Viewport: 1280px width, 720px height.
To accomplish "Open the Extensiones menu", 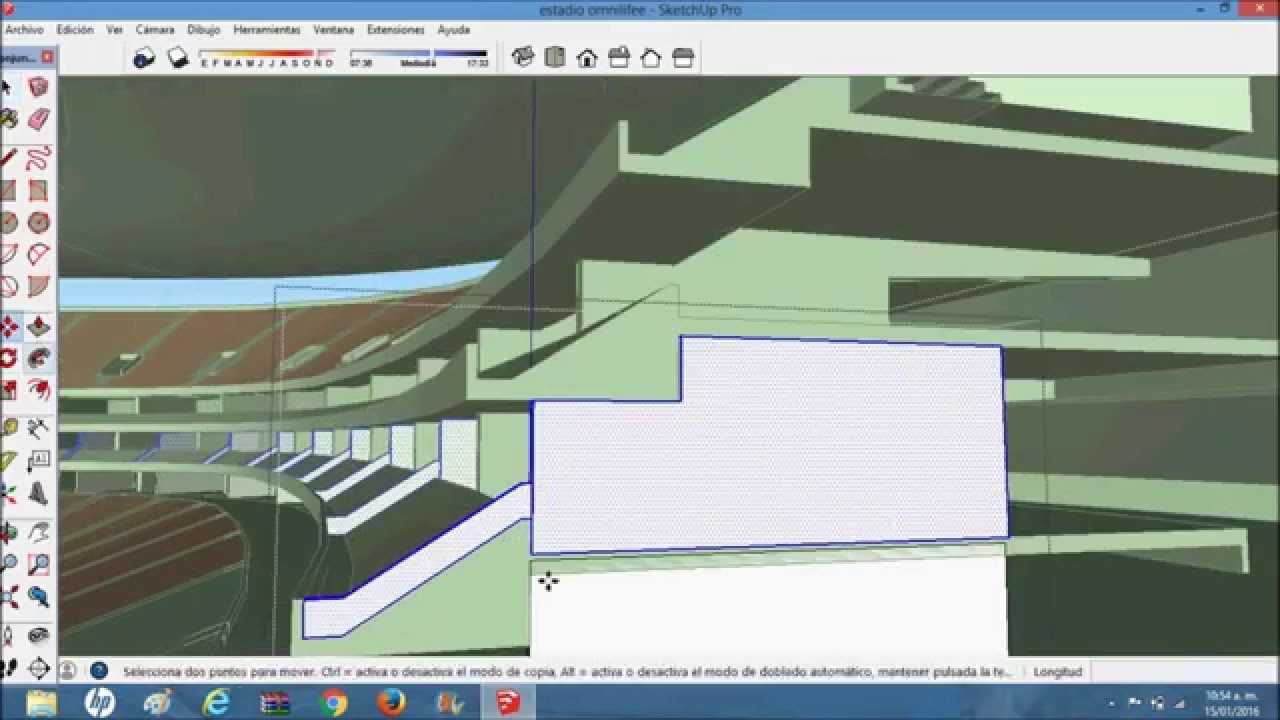I will (397, 30).
